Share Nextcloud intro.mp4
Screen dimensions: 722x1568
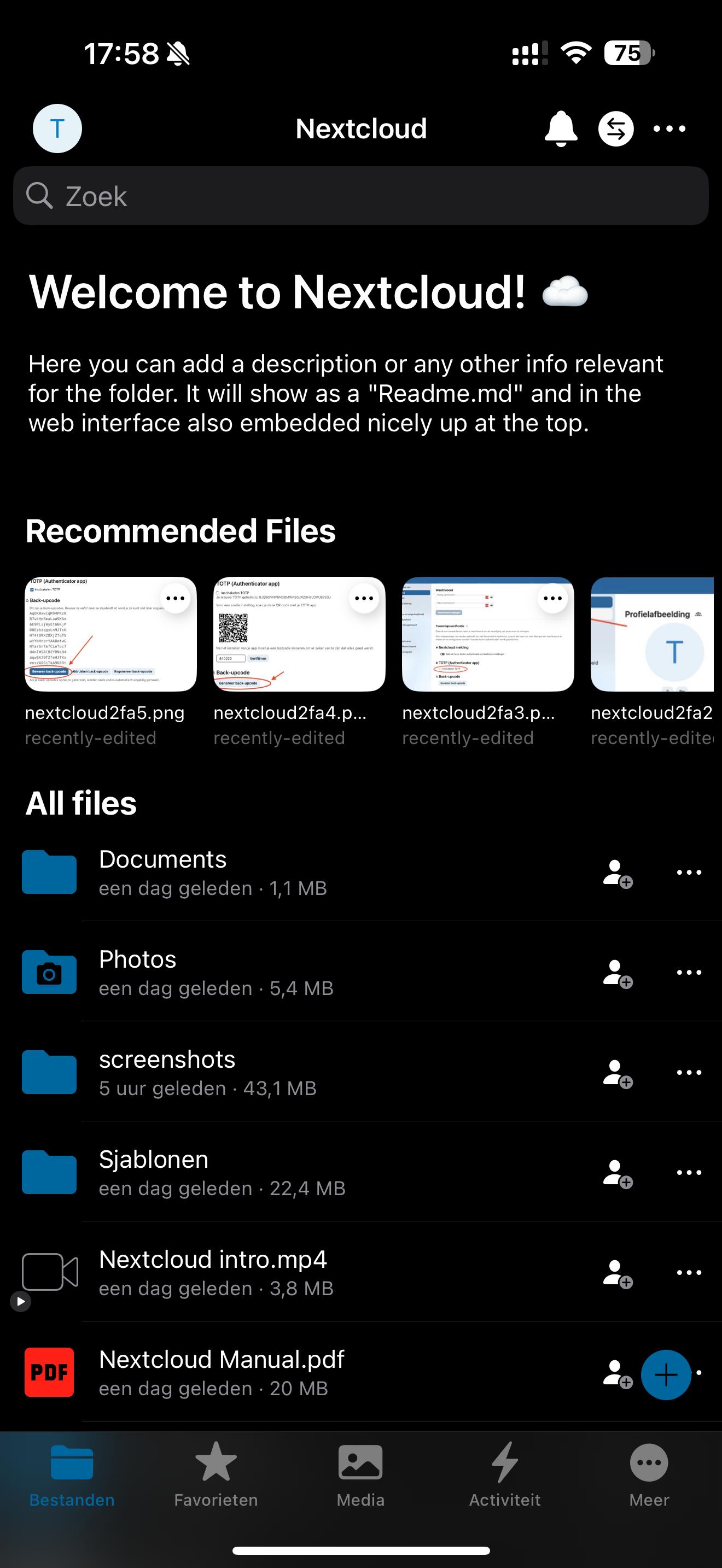click(x=618, y=1273)
